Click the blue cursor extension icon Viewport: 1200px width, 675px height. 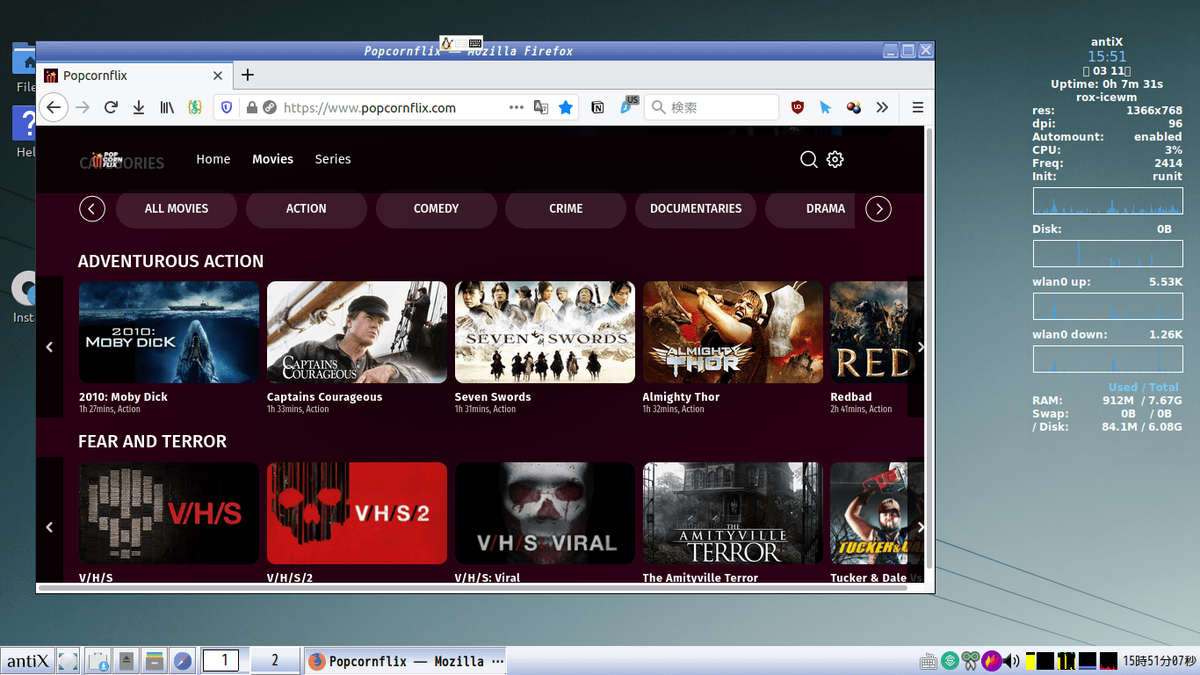[x=825, y=107]
